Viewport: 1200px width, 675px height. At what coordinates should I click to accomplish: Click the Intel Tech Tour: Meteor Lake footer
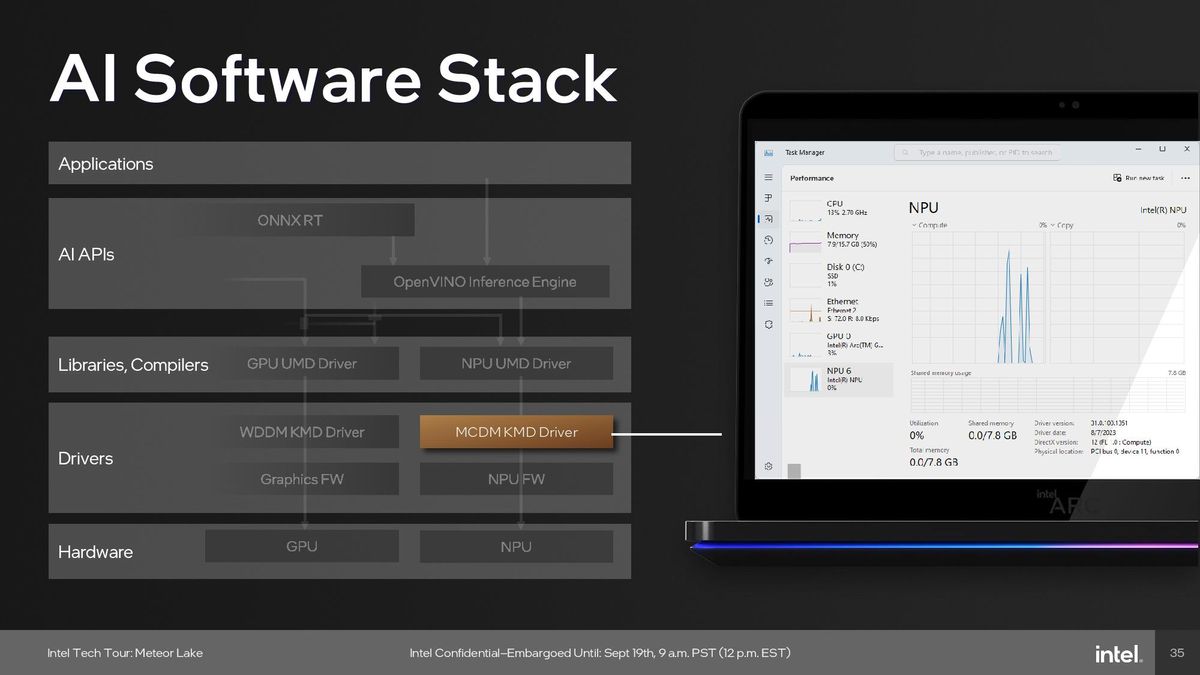click(x=125, y=653)
